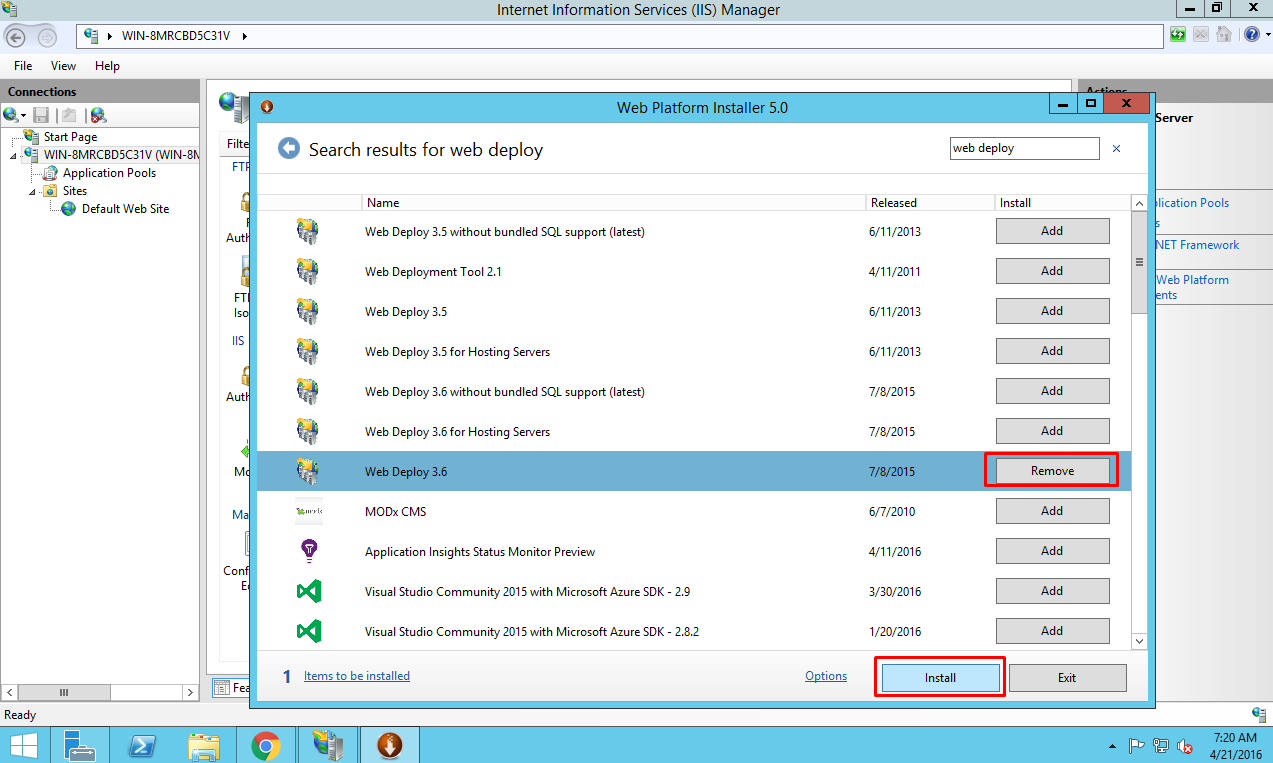This screenshot has width=1273, height=763.
Task: Add Web Deploy 3.5 for Hosting Servers
Action: (x=1052, y=351)
